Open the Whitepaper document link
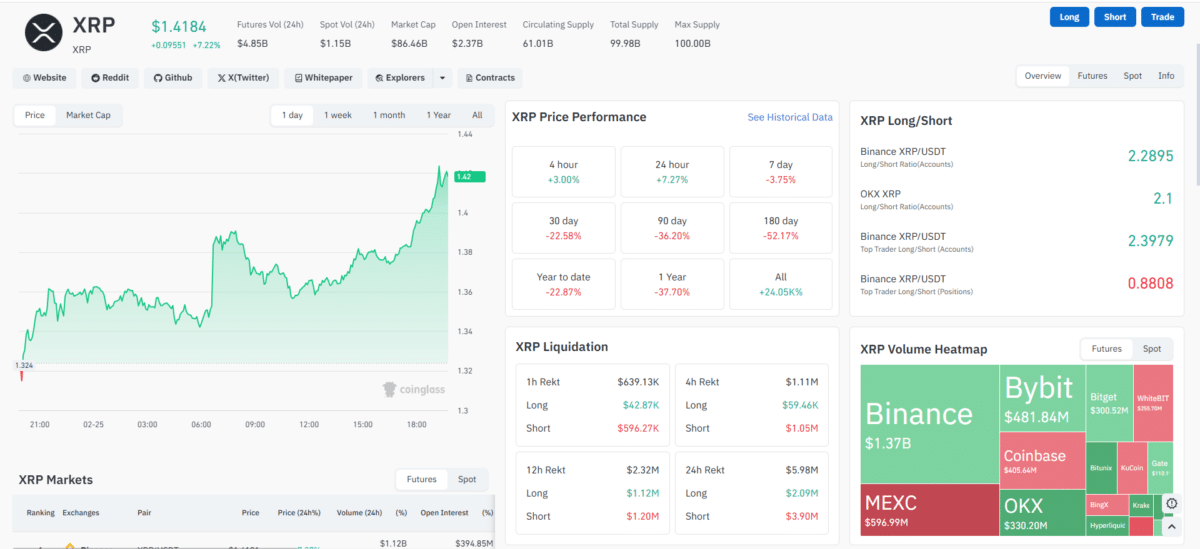 pos(323,78)
